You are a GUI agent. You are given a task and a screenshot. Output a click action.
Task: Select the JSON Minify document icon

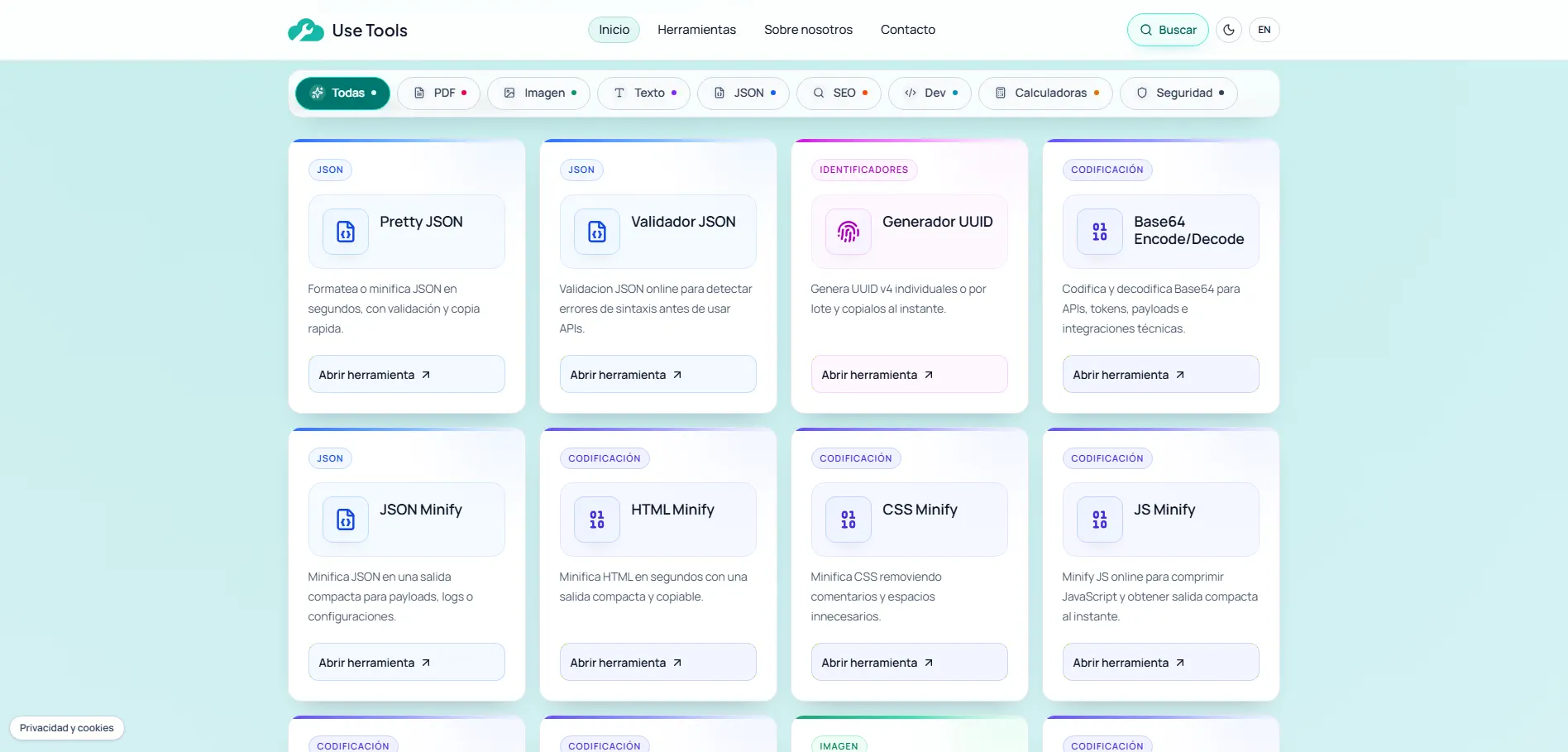tap(344, 520)
